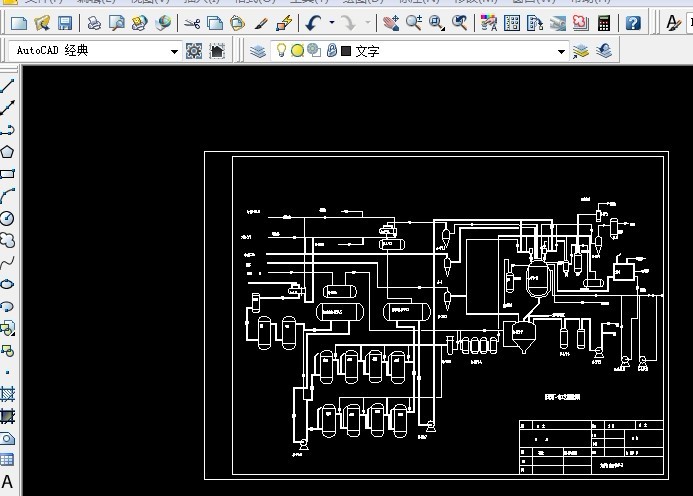The image size is (693, 496).
Task: Open the 文字 layer dropdown list
Action: pyautogui.click(x=561, y=51)
